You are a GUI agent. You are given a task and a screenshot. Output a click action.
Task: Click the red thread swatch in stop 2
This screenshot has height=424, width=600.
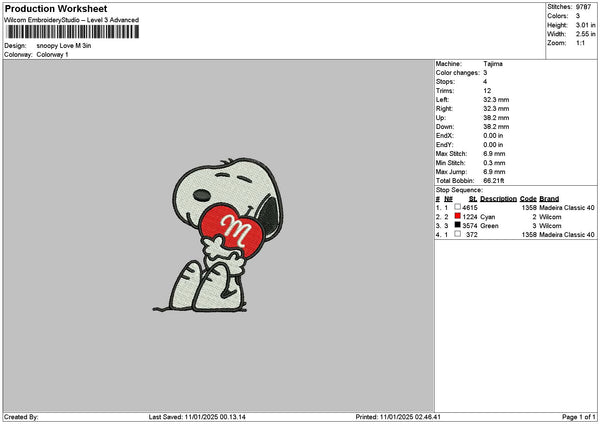(457, 216)
